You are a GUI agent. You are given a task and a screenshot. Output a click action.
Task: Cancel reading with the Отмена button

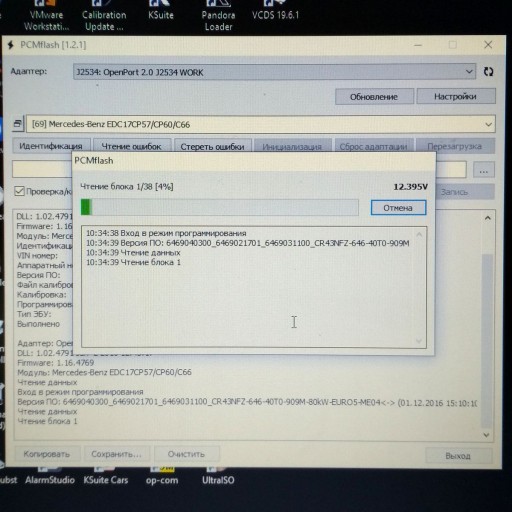398,208
